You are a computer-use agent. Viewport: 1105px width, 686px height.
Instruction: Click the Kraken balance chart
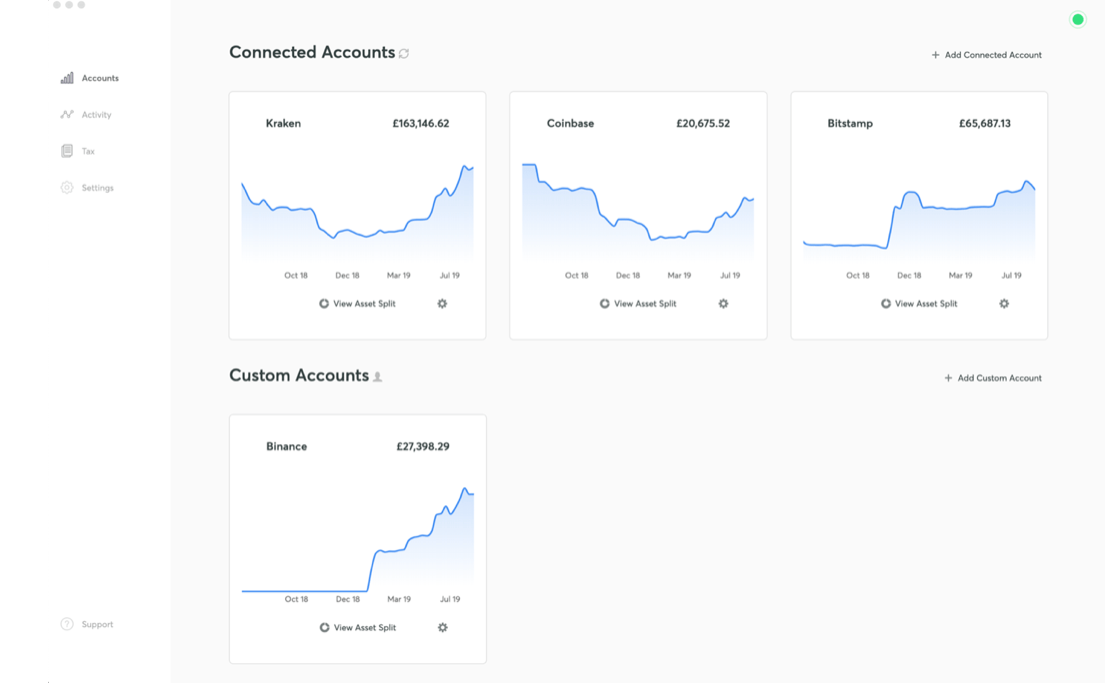point(357,212)
